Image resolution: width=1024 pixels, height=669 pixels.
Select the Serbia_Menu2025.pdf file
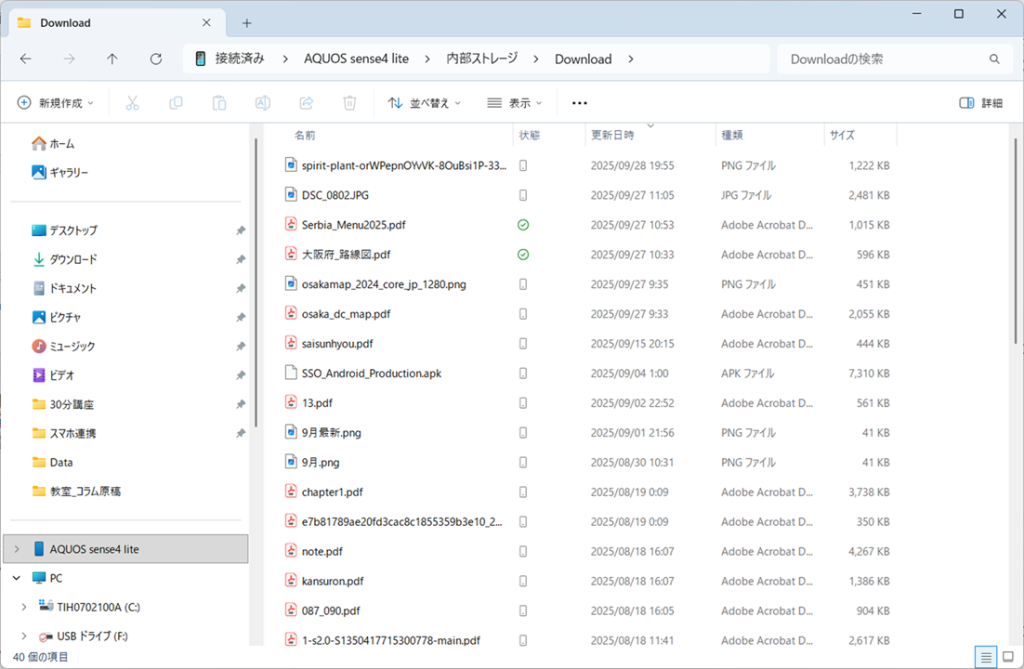tap(354, 225)
